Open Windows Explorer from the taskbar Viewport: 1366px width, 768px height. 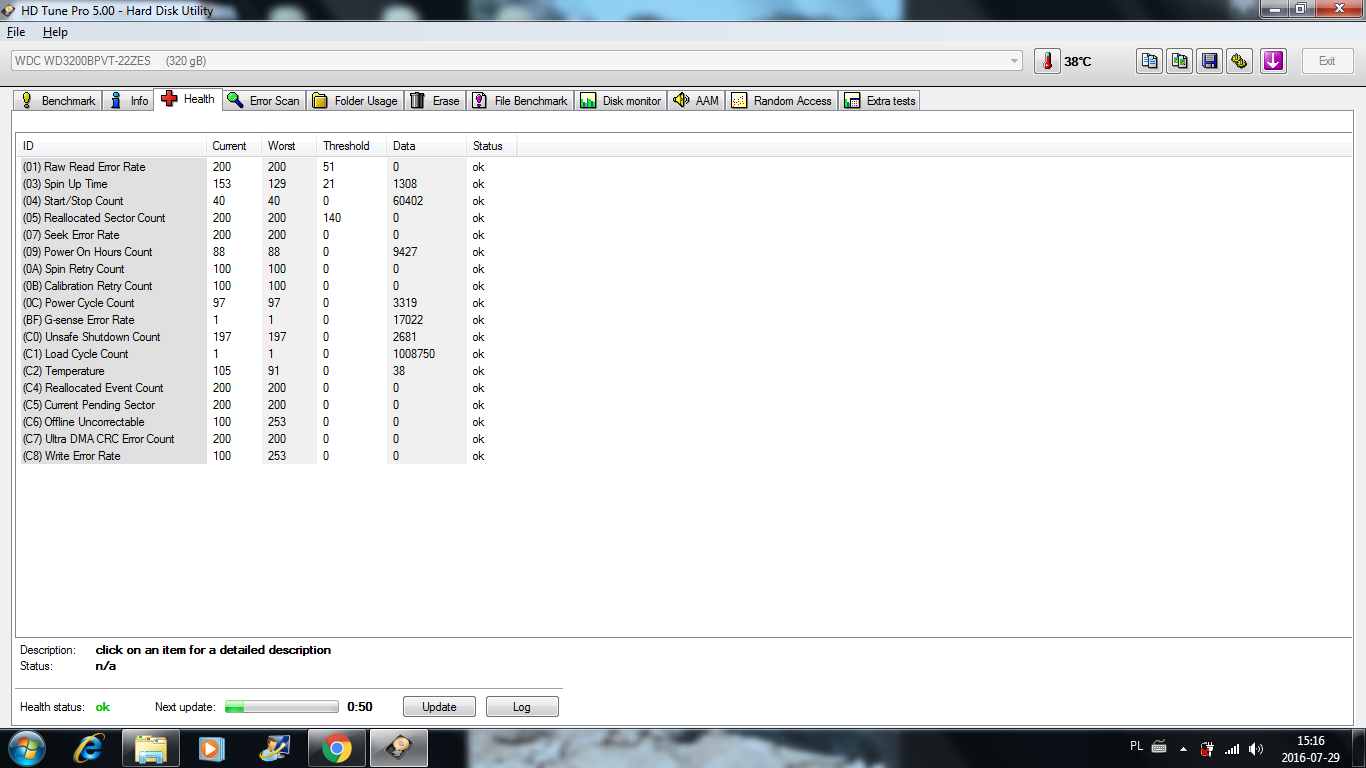151,747
